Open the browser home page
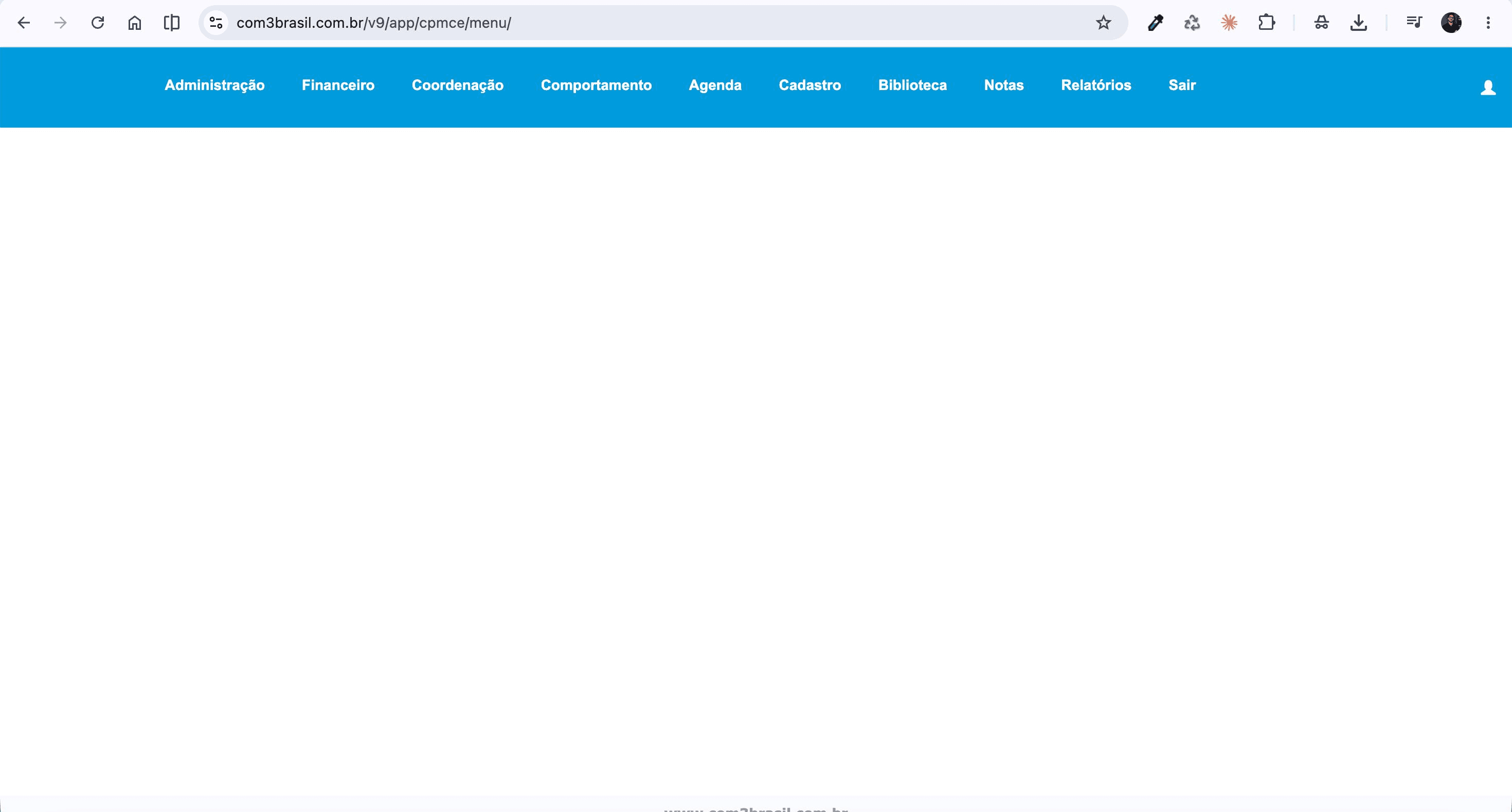Image resolution: width=1512 pixels, height=812 pixels. tap(134, 23)
